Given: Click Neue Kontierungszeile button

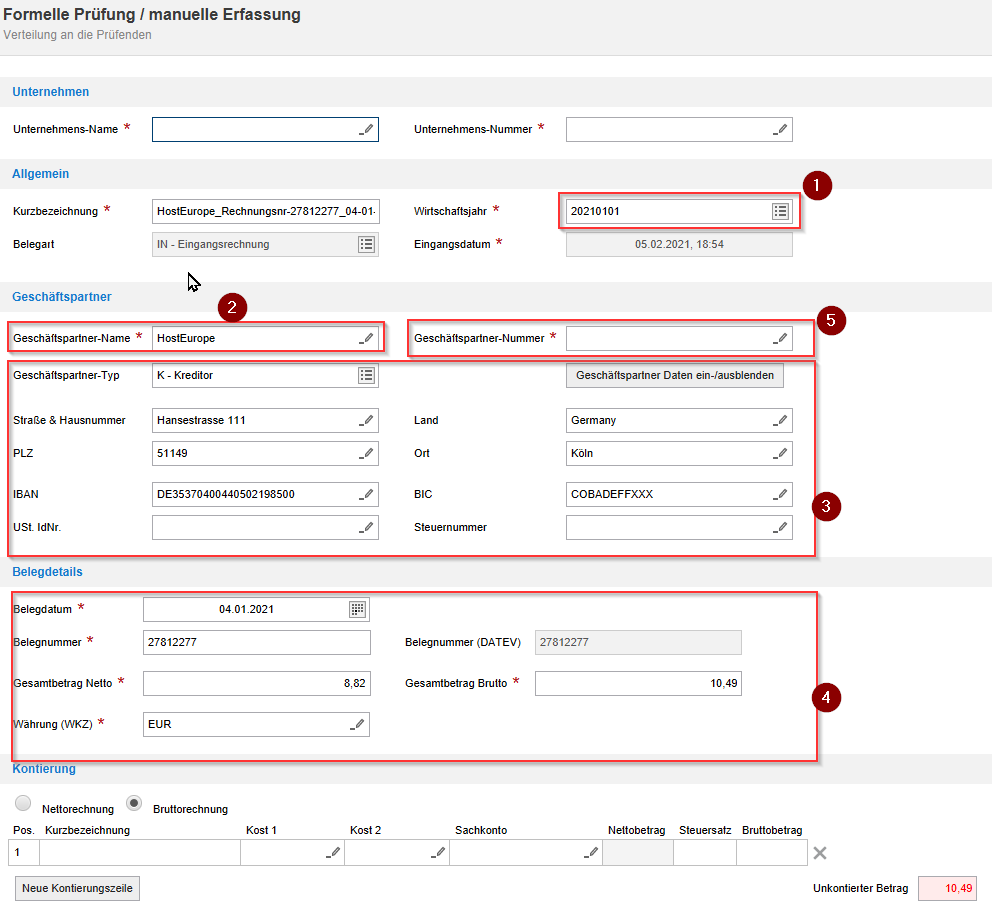Looking at the screenshot, I should click(77, 889).
